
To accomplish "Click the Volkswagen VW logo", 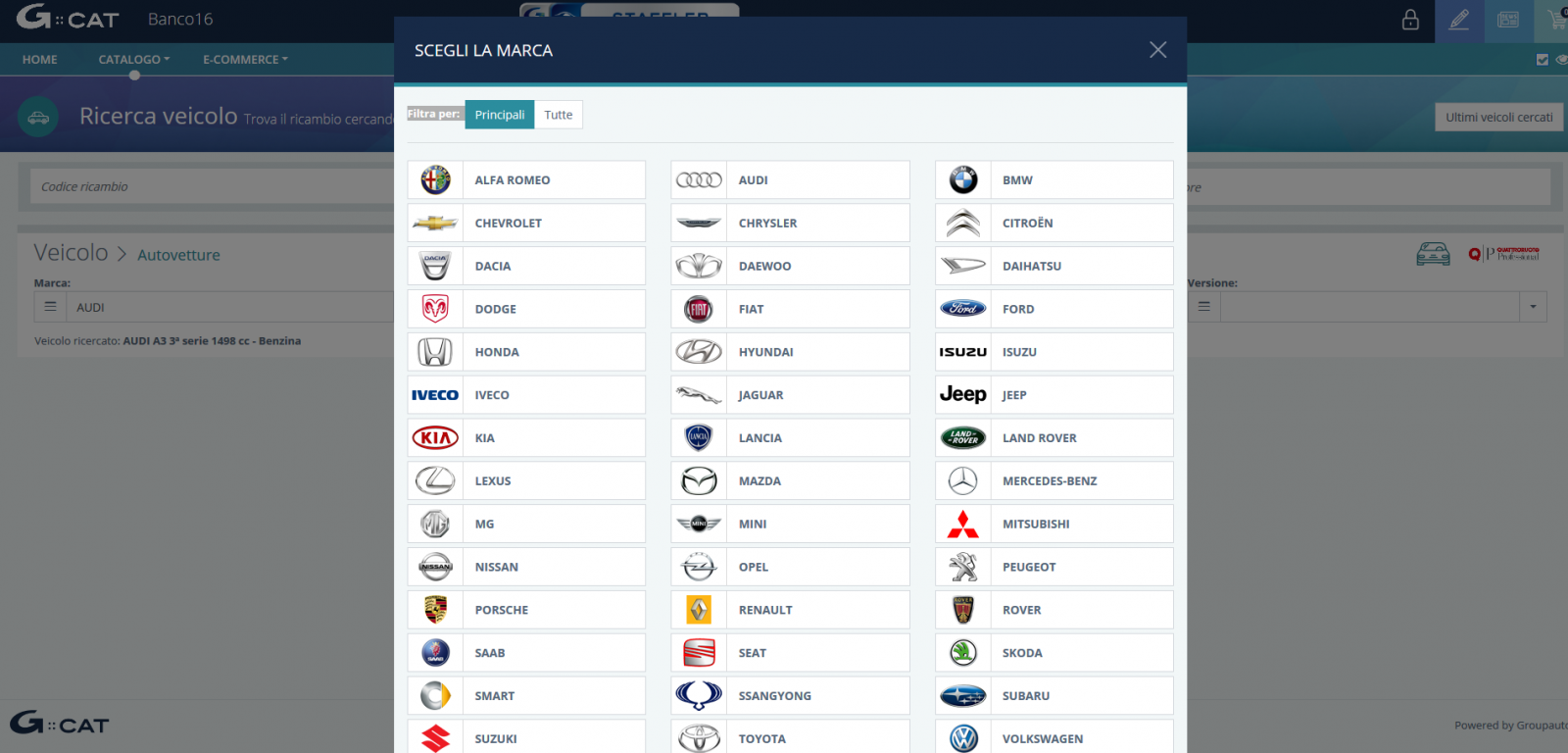I will point(963,738).
